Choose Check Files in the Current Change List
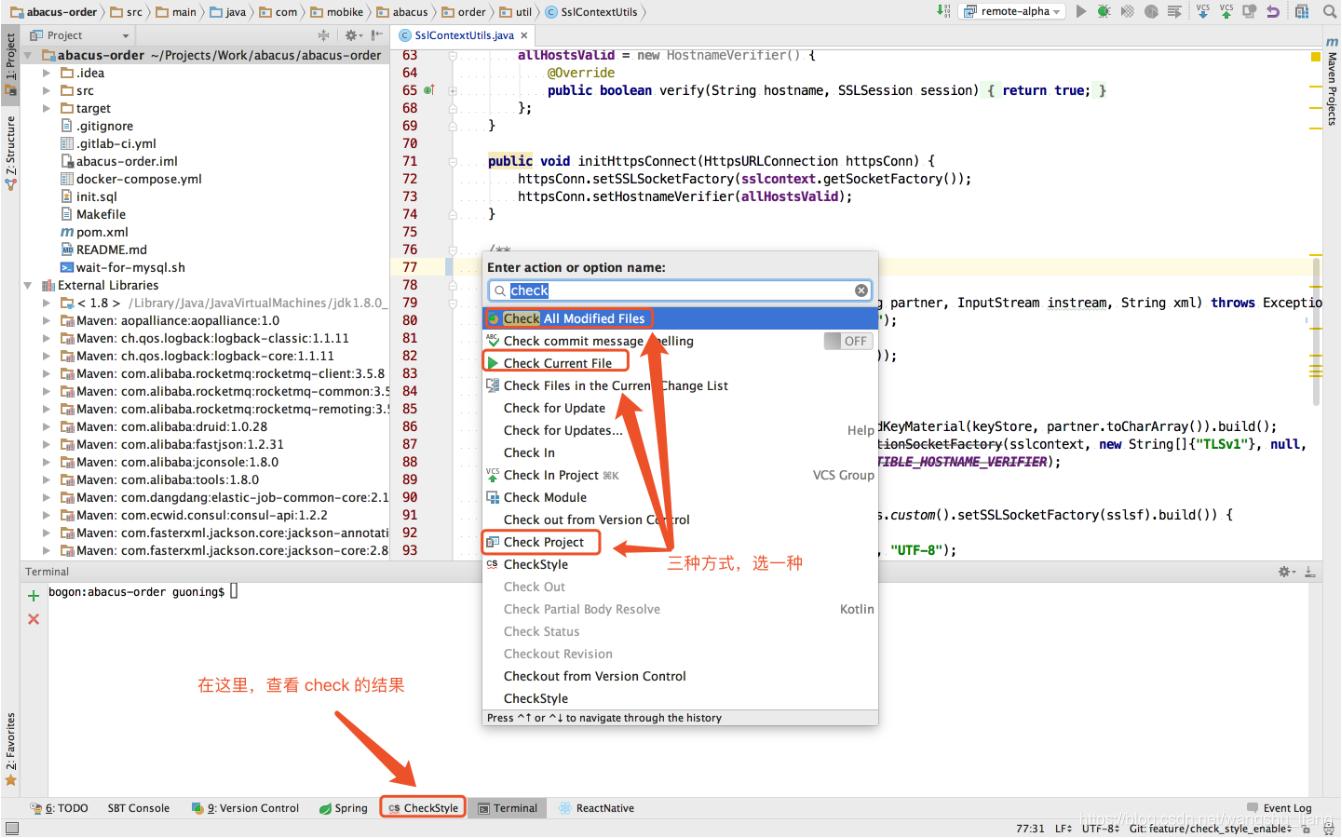The height and width of the screenshot is (838, 1342). click(x=680, y=385)
